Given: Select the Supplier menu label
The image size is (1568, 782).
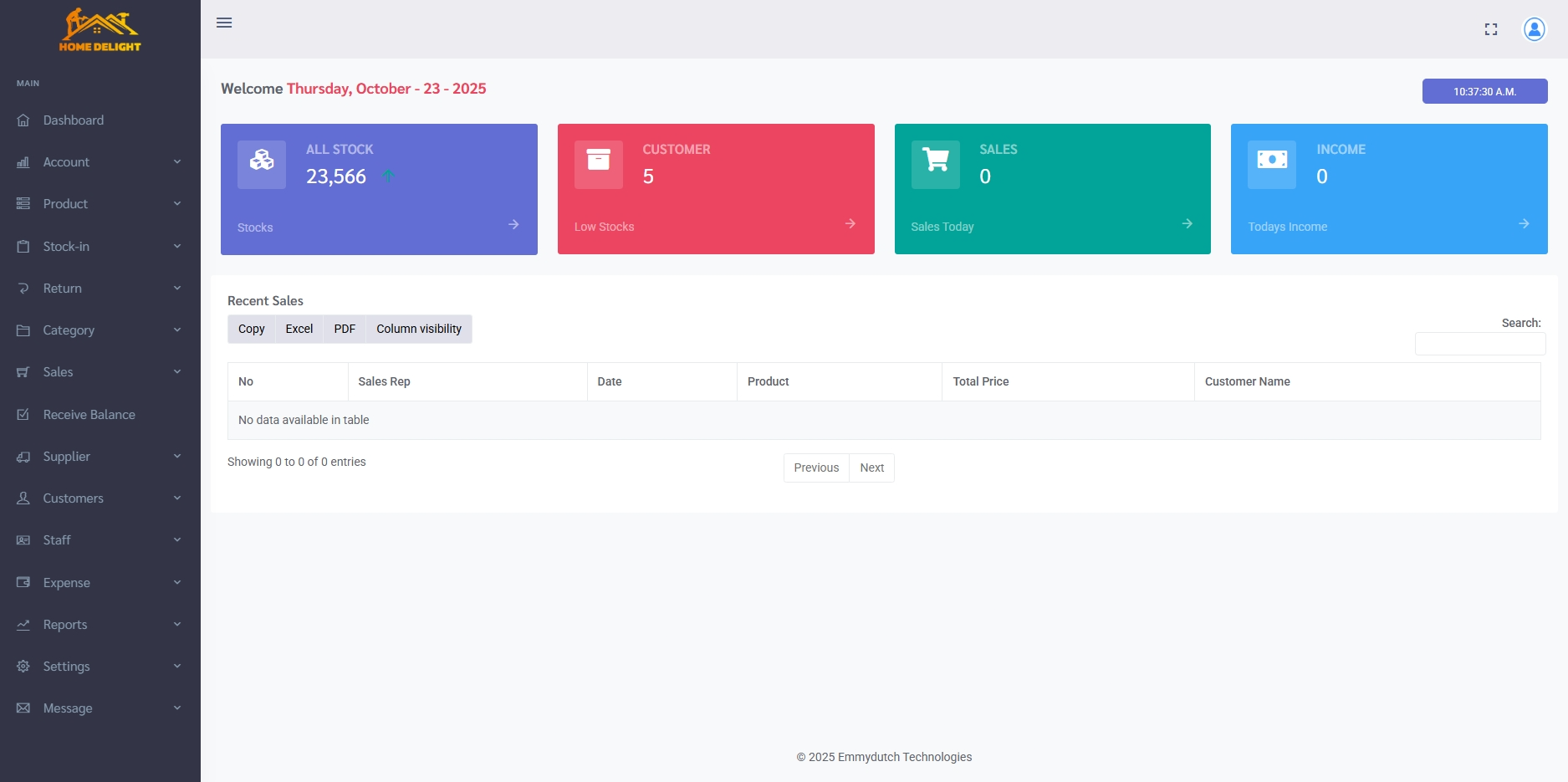Looking at the screenshot, I should 67,457.
